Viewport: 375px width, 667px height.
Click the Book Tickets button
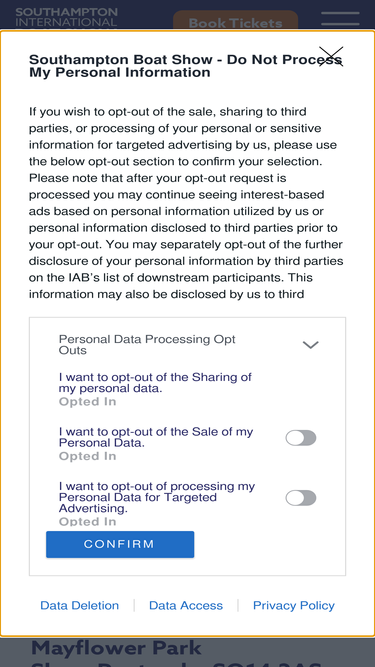[x=235, y=20]
